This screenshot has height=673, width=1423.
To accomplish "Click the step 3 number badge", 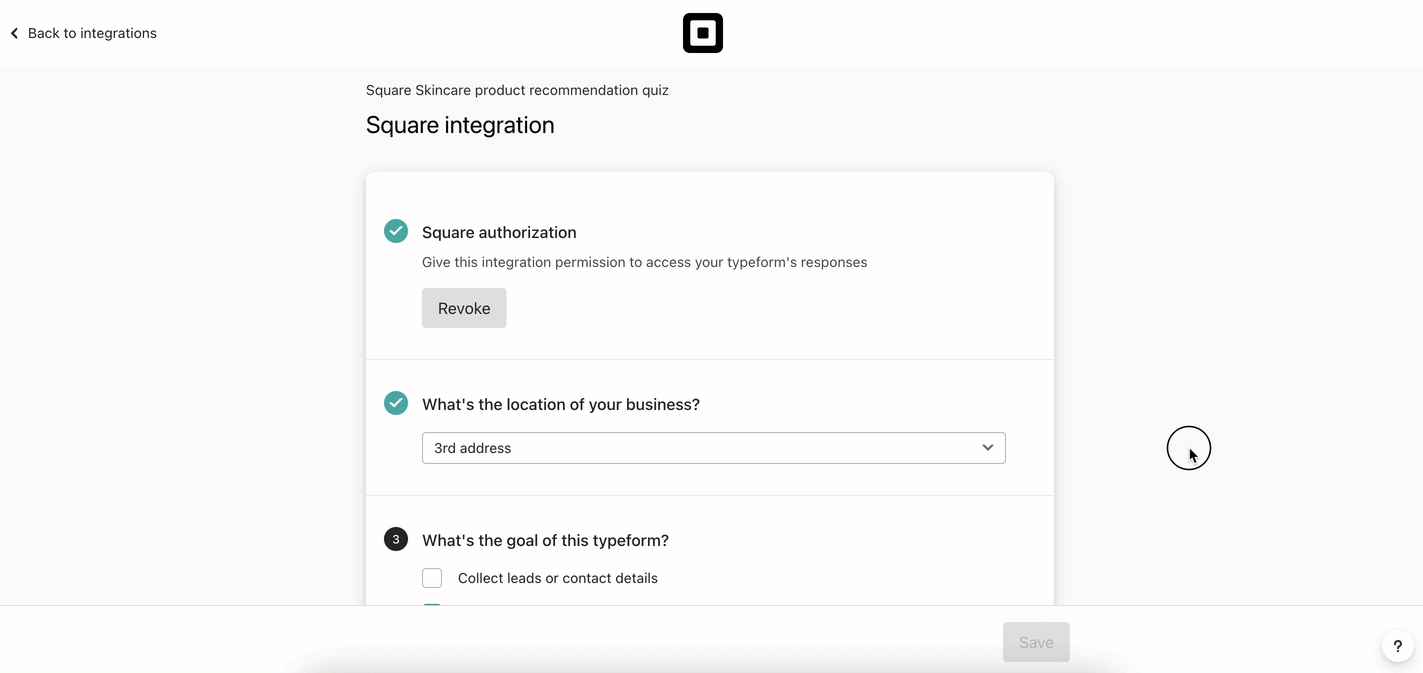I will click(396, 539).
